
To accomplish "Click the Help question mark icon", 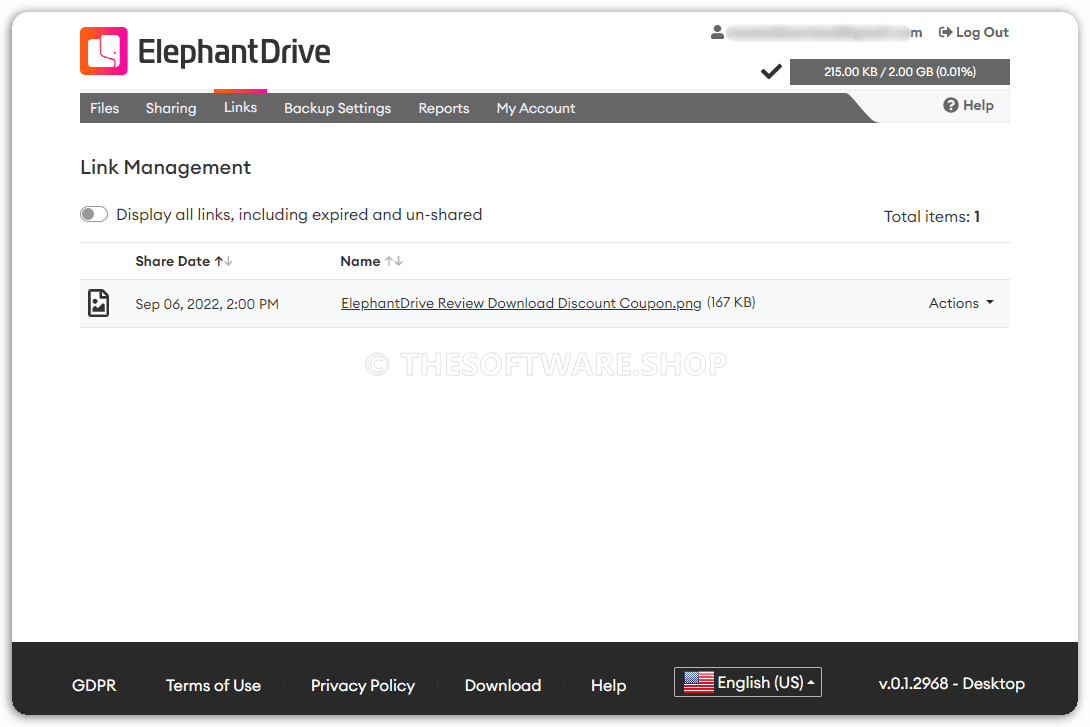I will 950,105.
